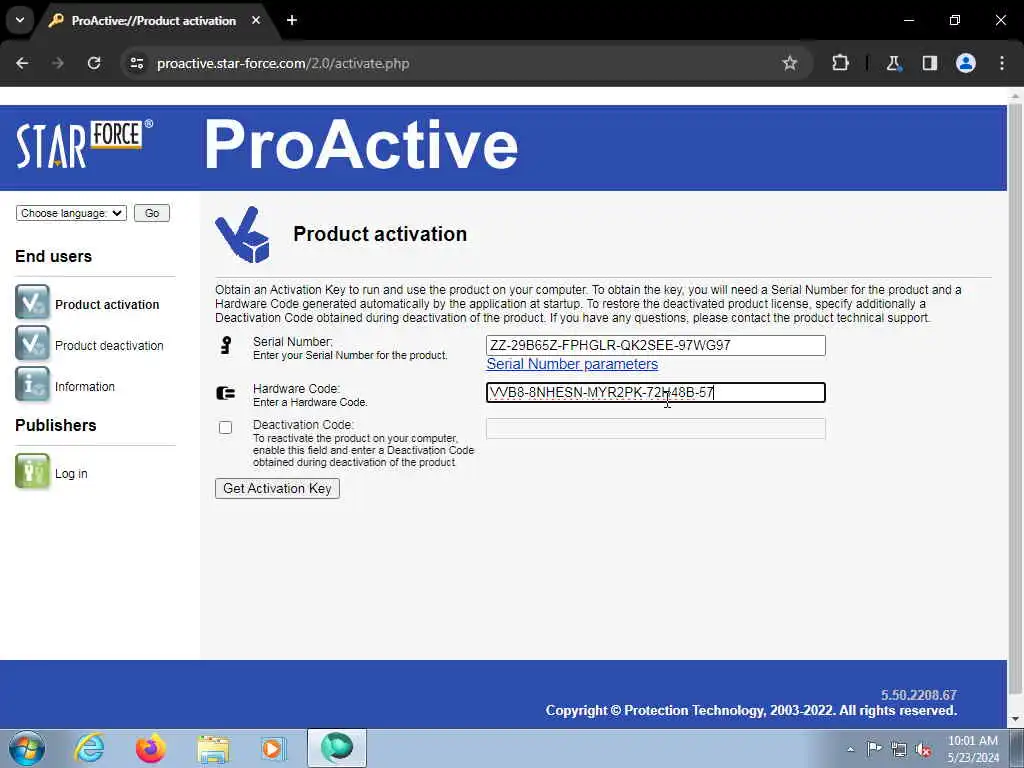1024x768 pixels.
Task: Click the Go button
Action: pos(152,213)
